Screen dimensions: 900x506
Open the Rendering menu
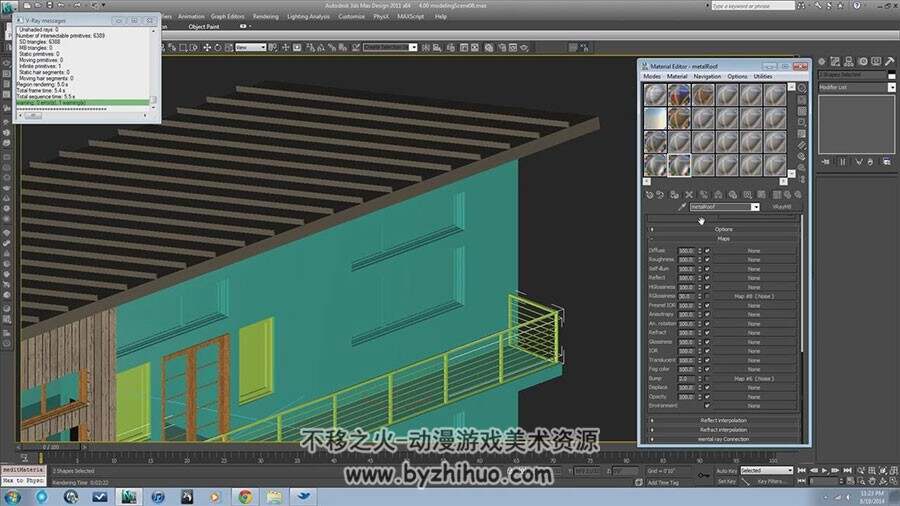(266, 17)
